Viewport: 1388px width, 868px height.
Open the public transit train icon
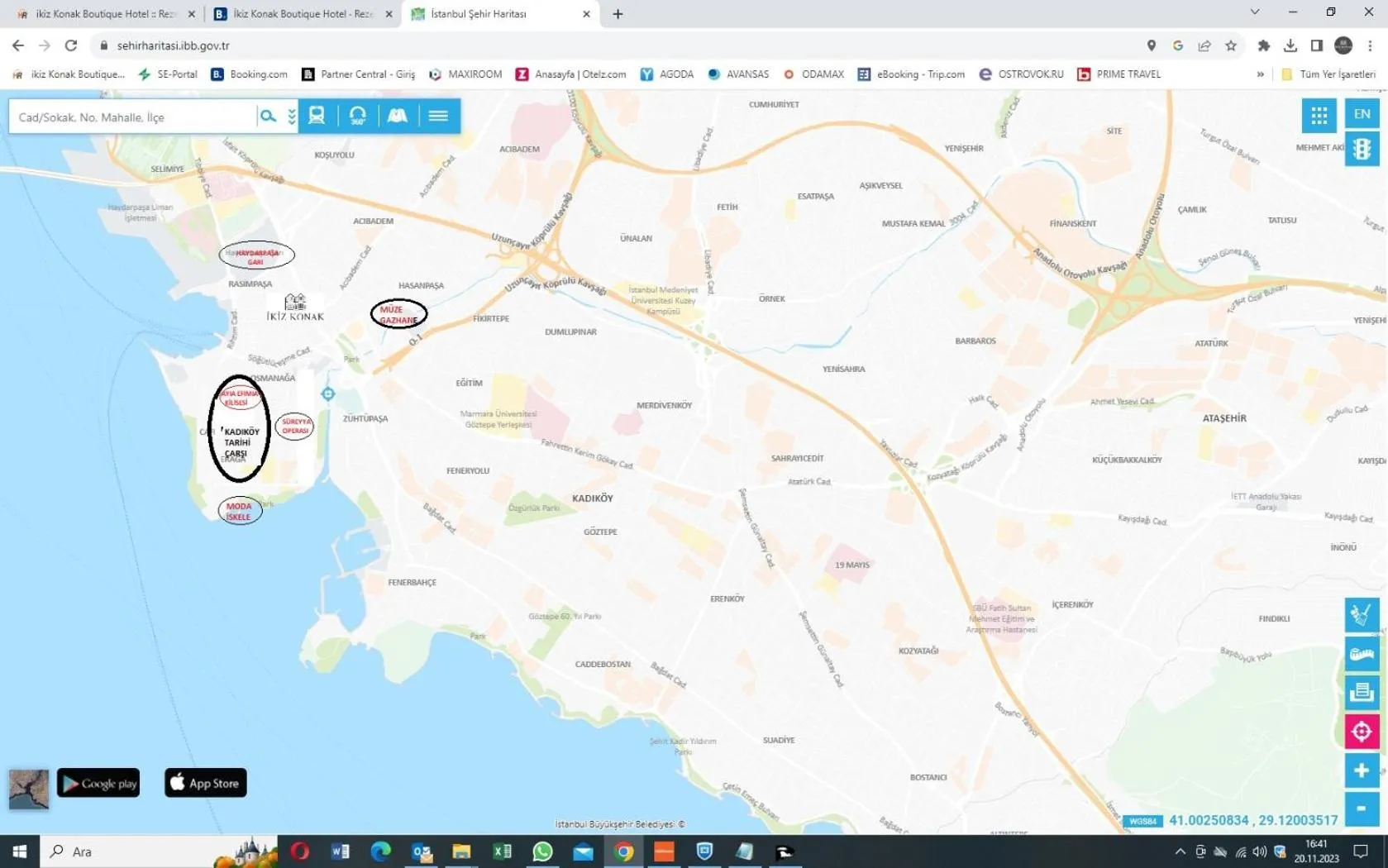point(316,115)
